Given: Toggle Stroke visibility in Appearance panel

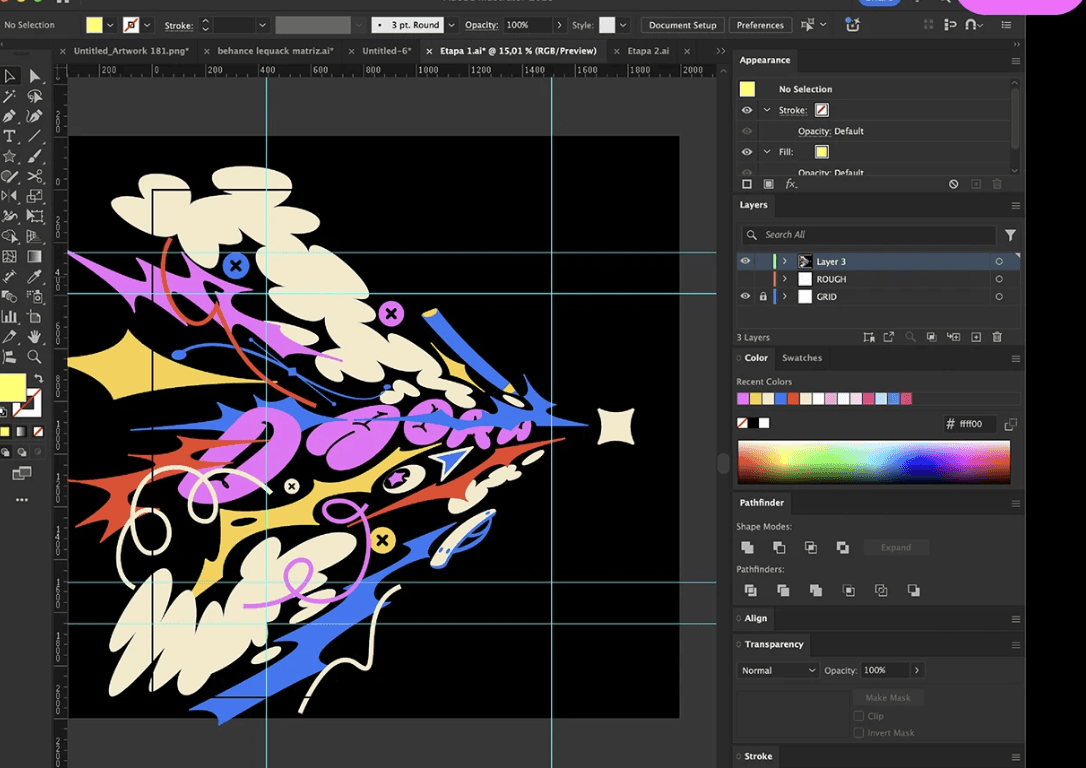Looking at the screenshot, I should click(x=747, y=110).
